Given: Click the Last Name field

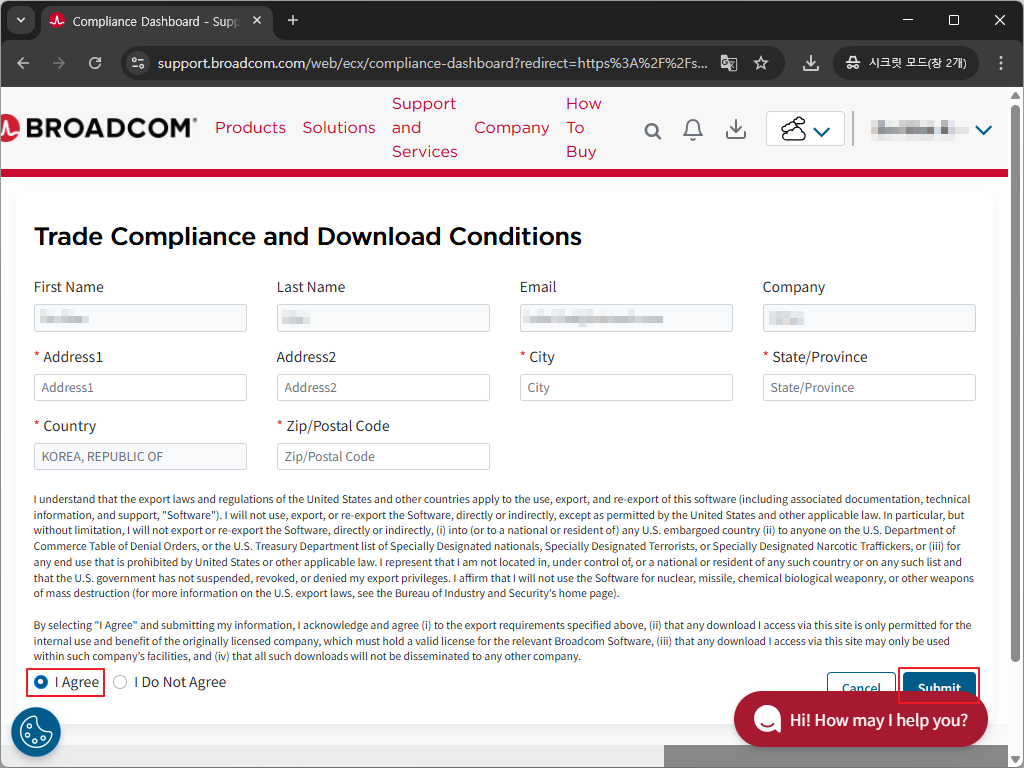Looking at the screenshot, I should coord(383,318).
